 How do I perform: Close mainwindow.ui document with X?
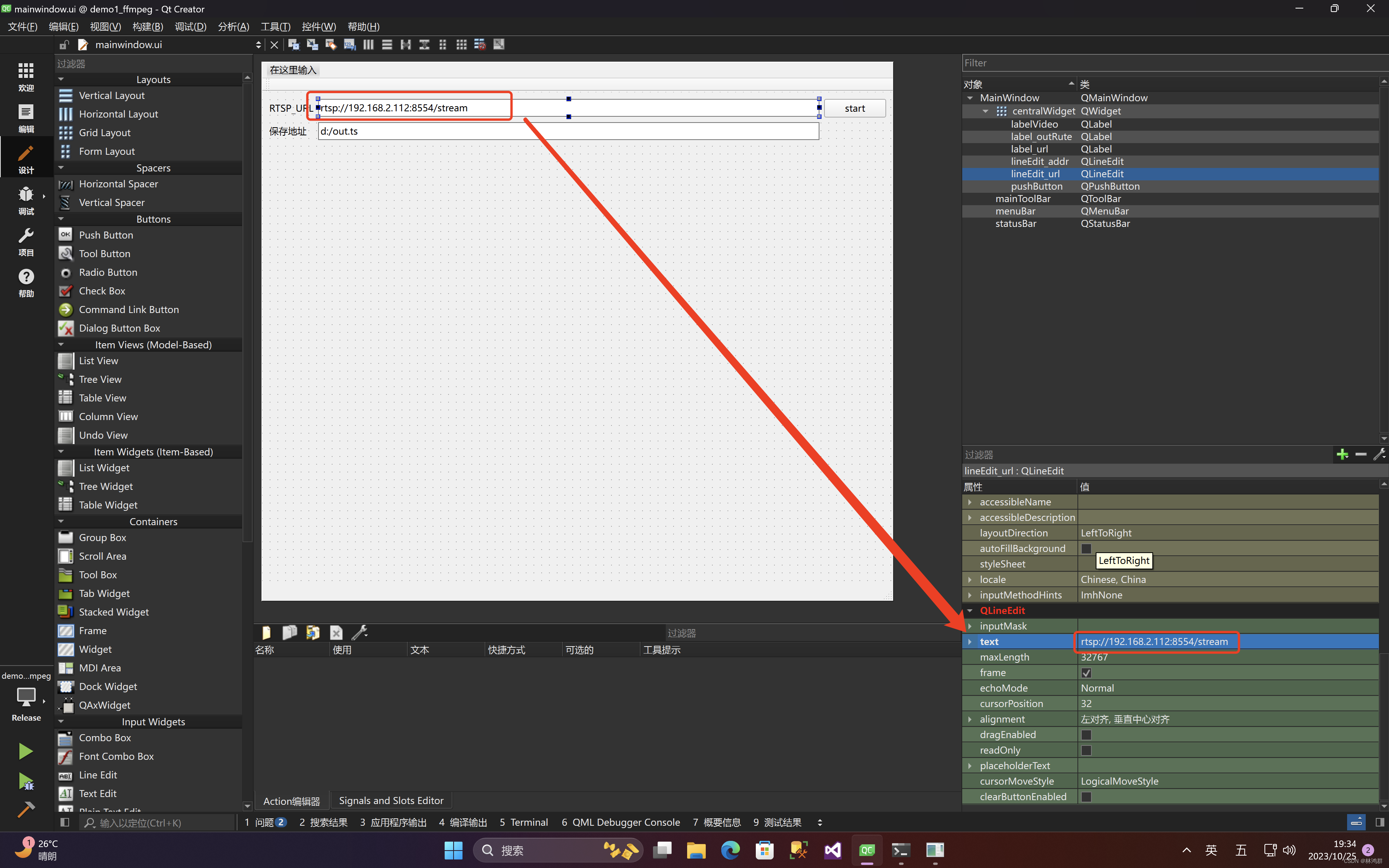click(x=274, y=45)
